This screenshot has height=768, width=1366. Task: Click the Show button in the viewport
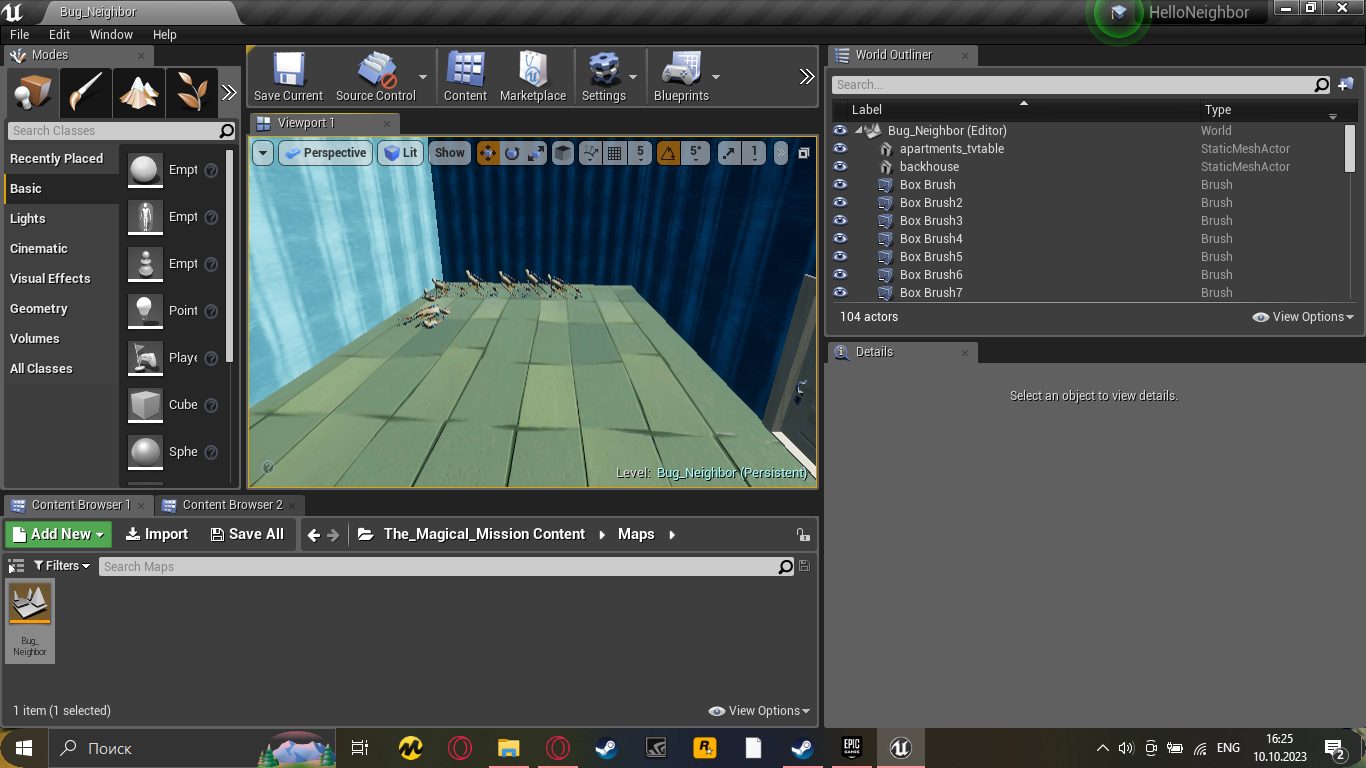450,153
